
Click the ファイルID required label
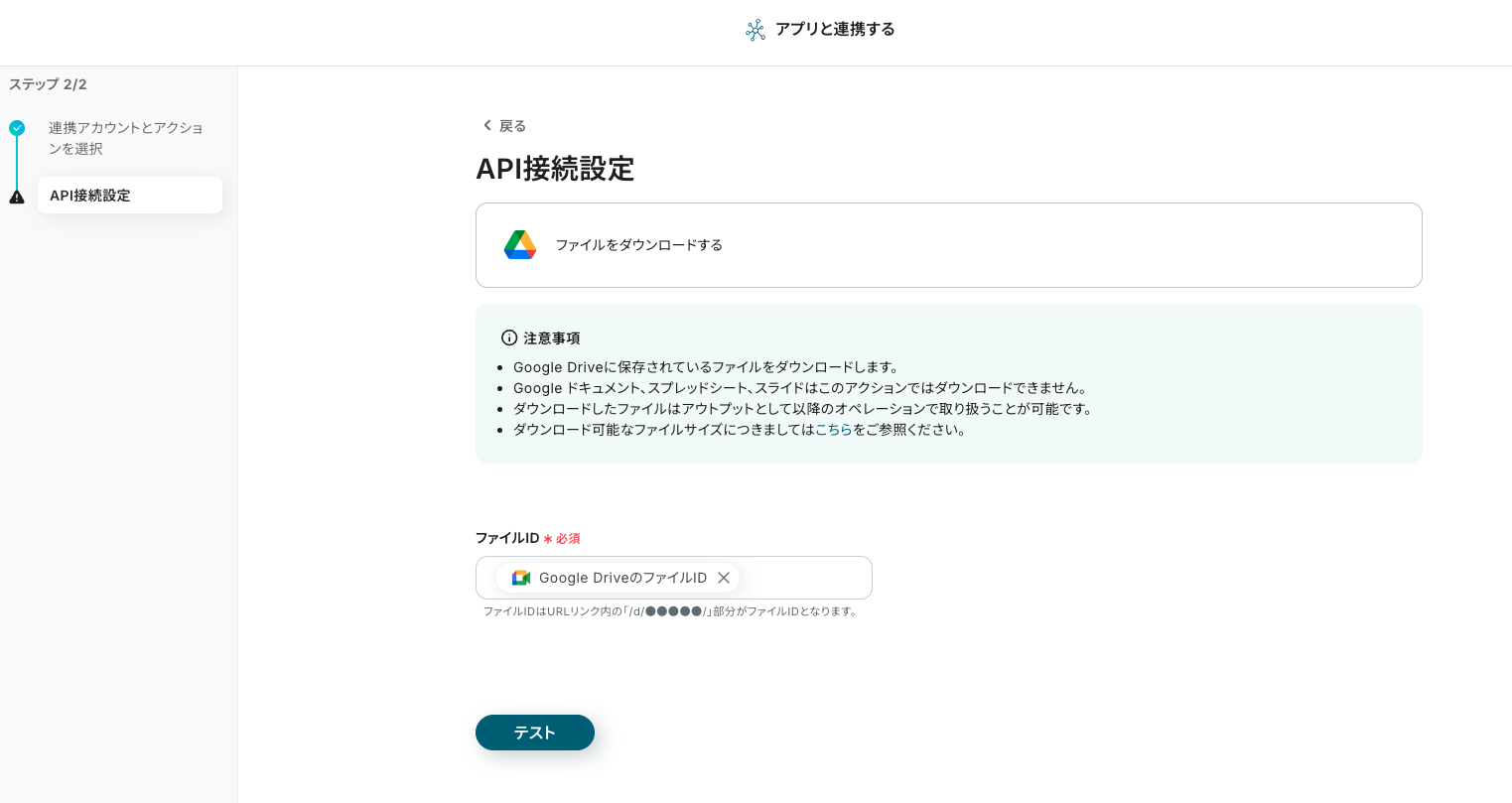pos(507,538)
